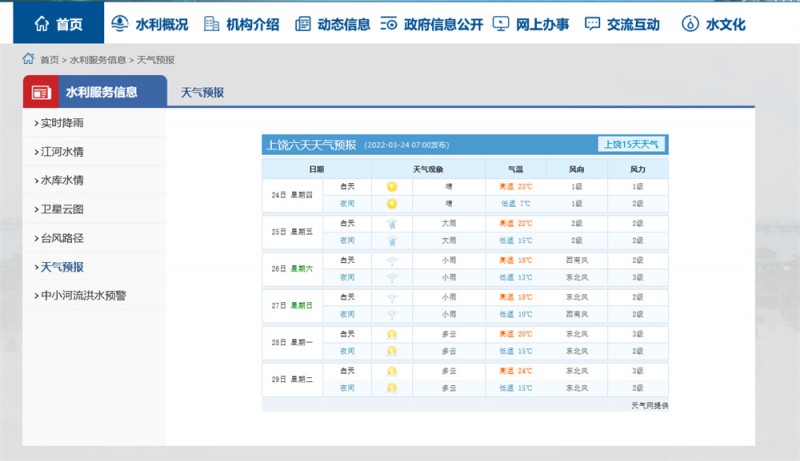The image size is (800, 461).
Task: Click the 风向 column header
Action: [577, 169]
